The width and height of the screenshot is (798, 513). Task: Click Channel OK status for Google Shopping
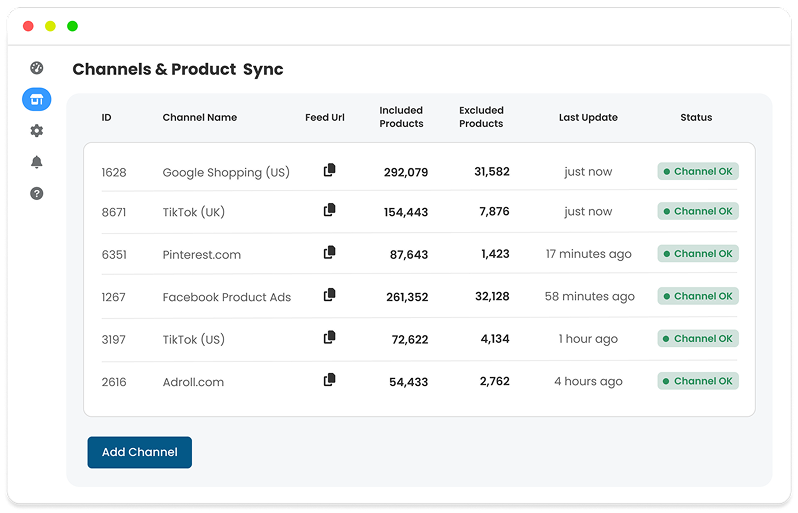tap(697, 171)
